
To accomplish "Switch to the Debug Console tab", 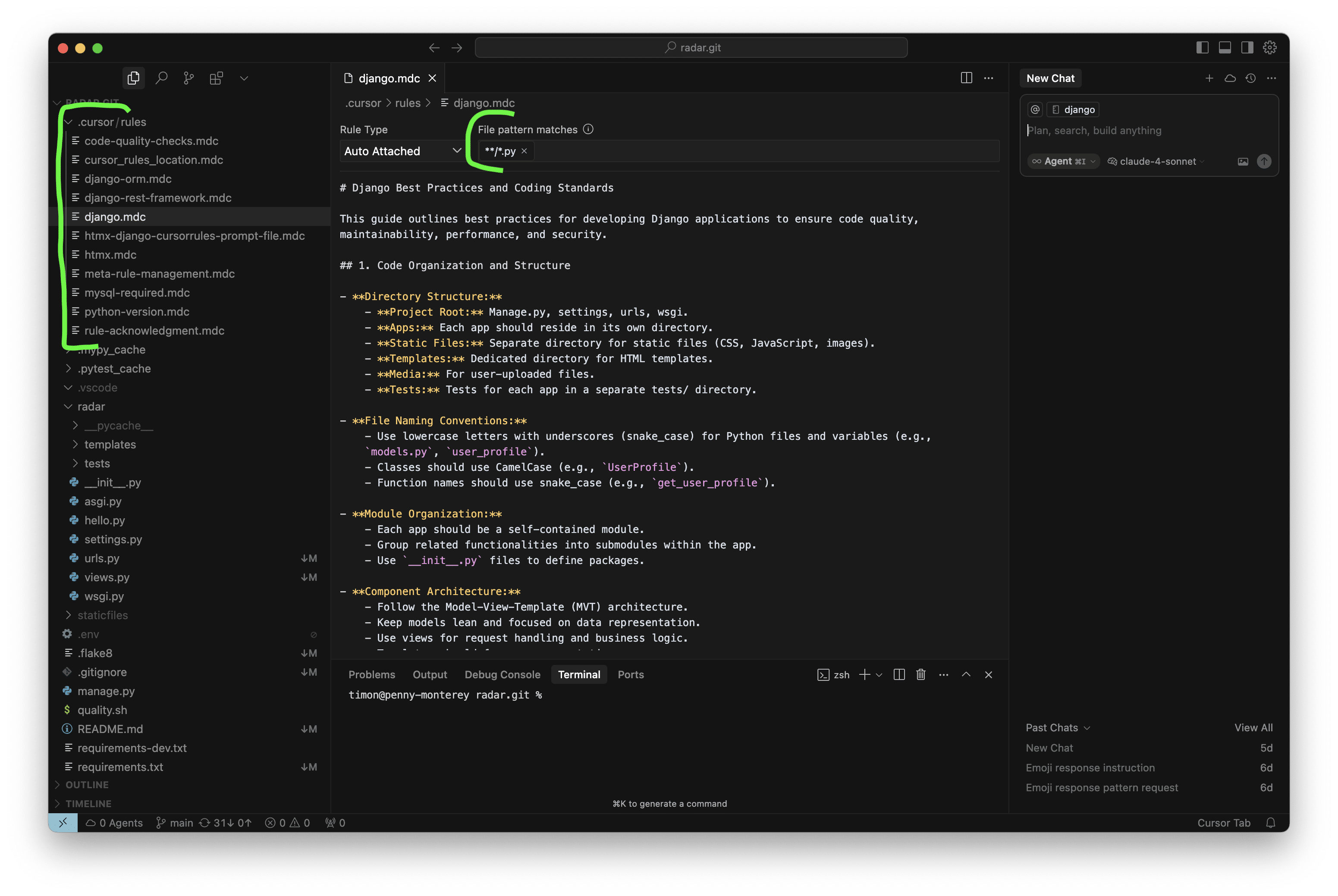I will click(502, 675).
